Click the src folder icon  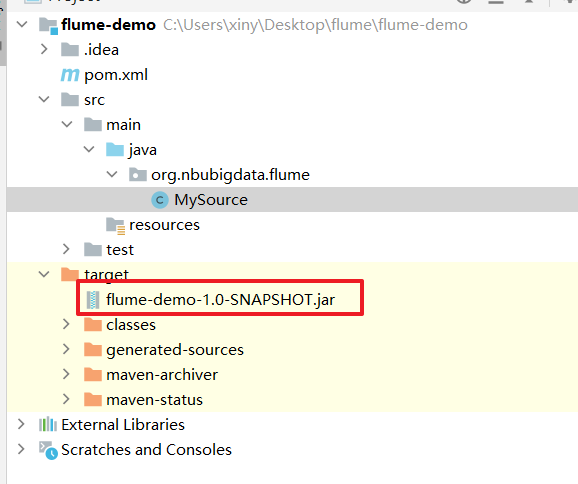click(x=70, y=100)
